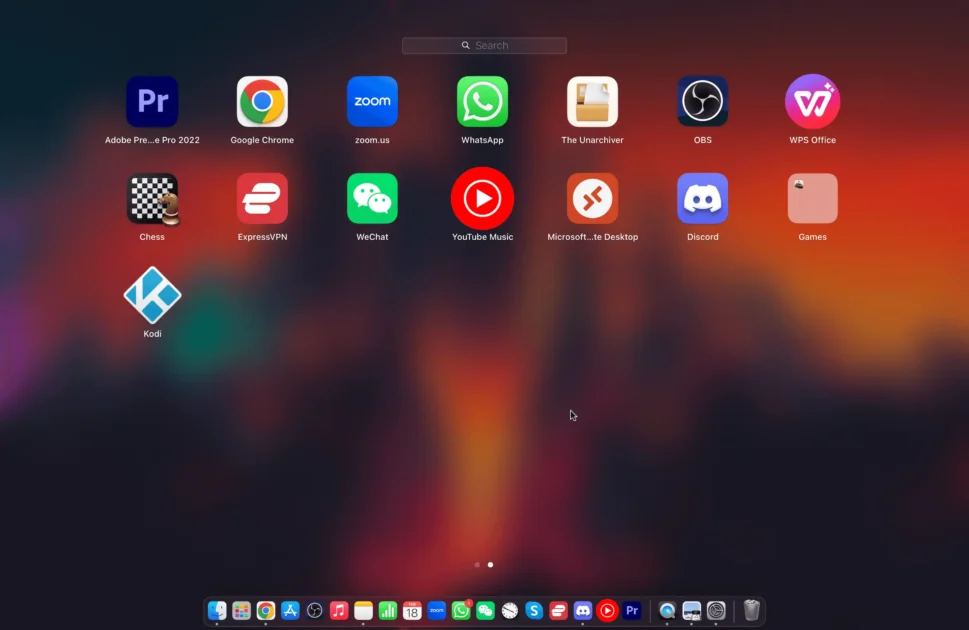Open the Games folder in Launchpad
This screenshot has height=630, width=969.
coord(812,197)
